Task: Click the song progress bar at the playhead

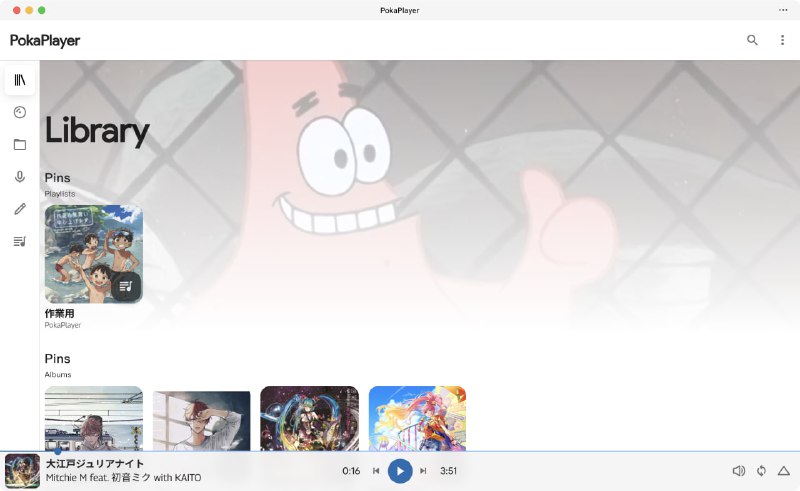Action: click(57, 452)
